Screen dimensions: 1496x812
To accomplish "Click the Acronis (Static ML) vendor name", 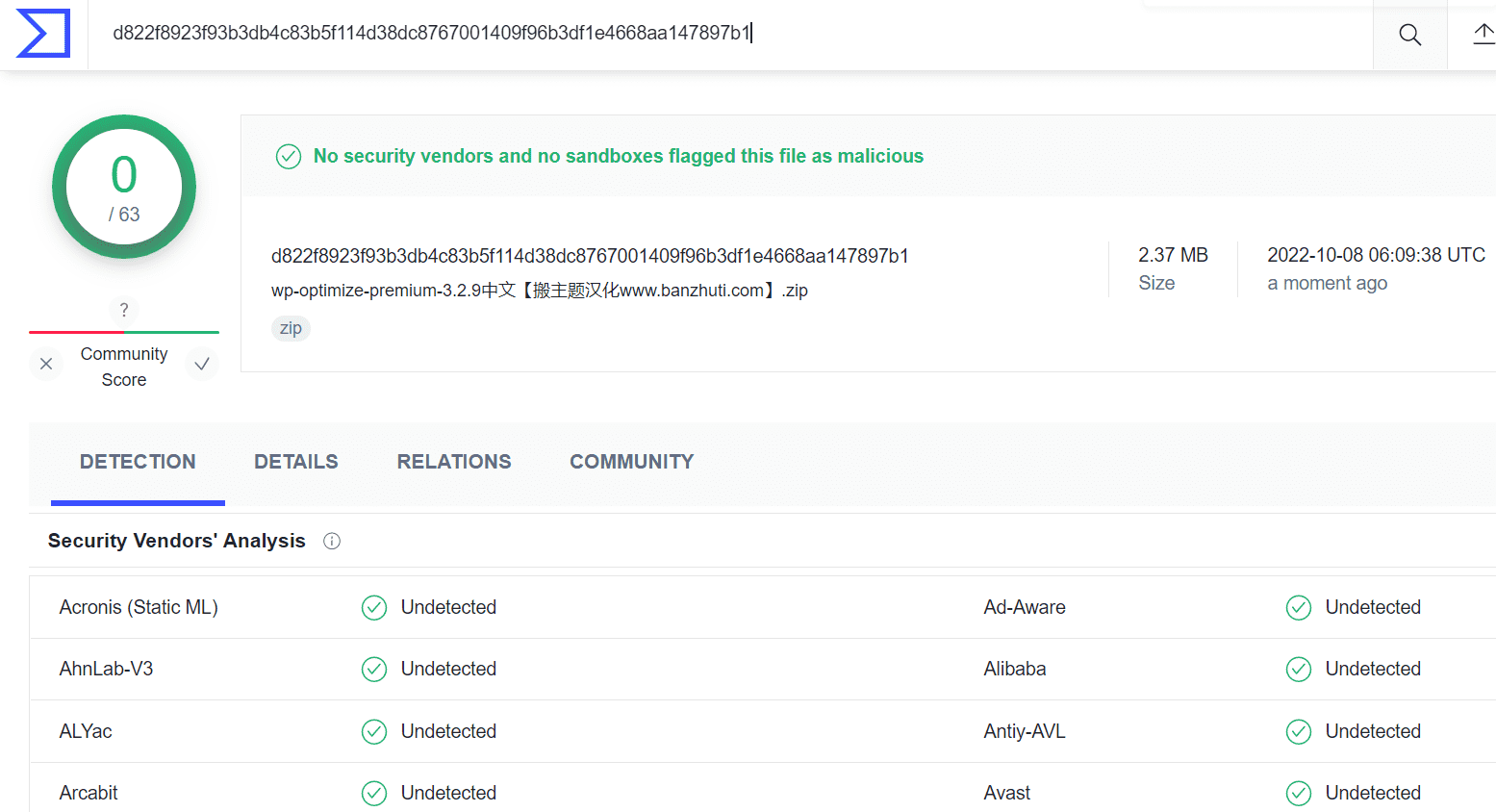I will pyautogui.click(x=139, y=607).
